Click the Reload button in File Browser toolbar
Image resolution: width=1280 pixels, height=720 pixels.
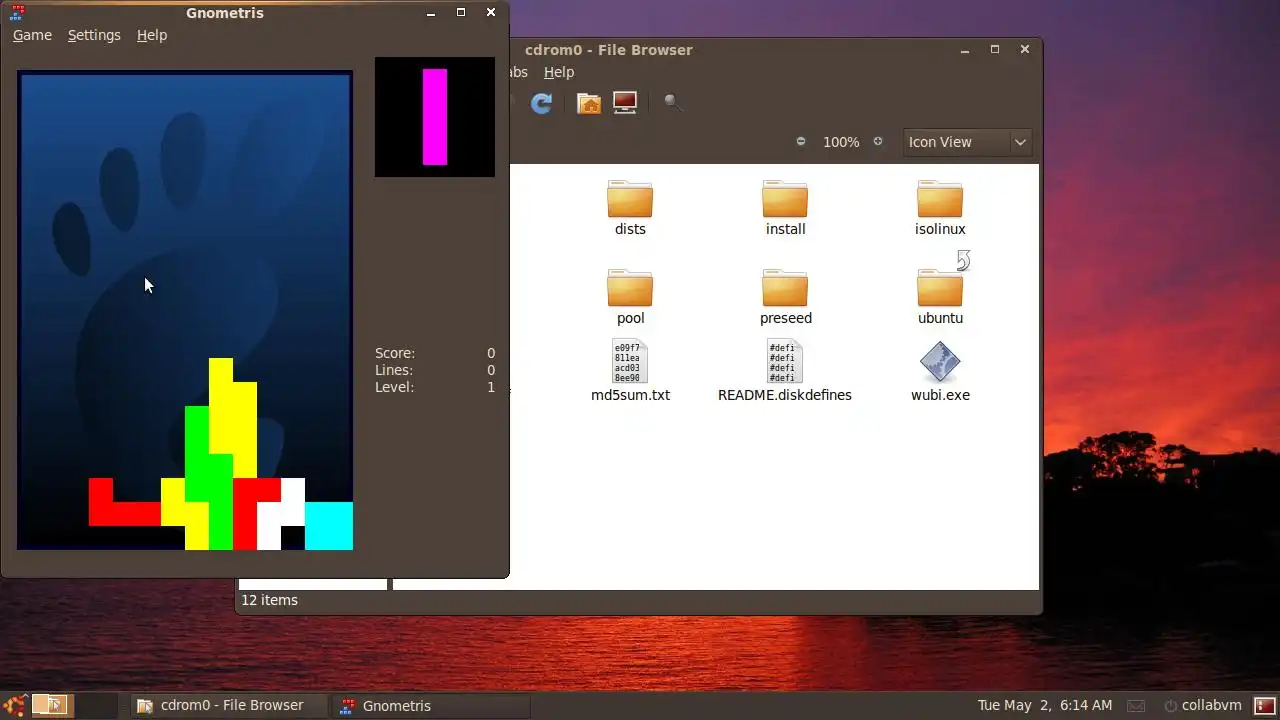tap(542, 103)
